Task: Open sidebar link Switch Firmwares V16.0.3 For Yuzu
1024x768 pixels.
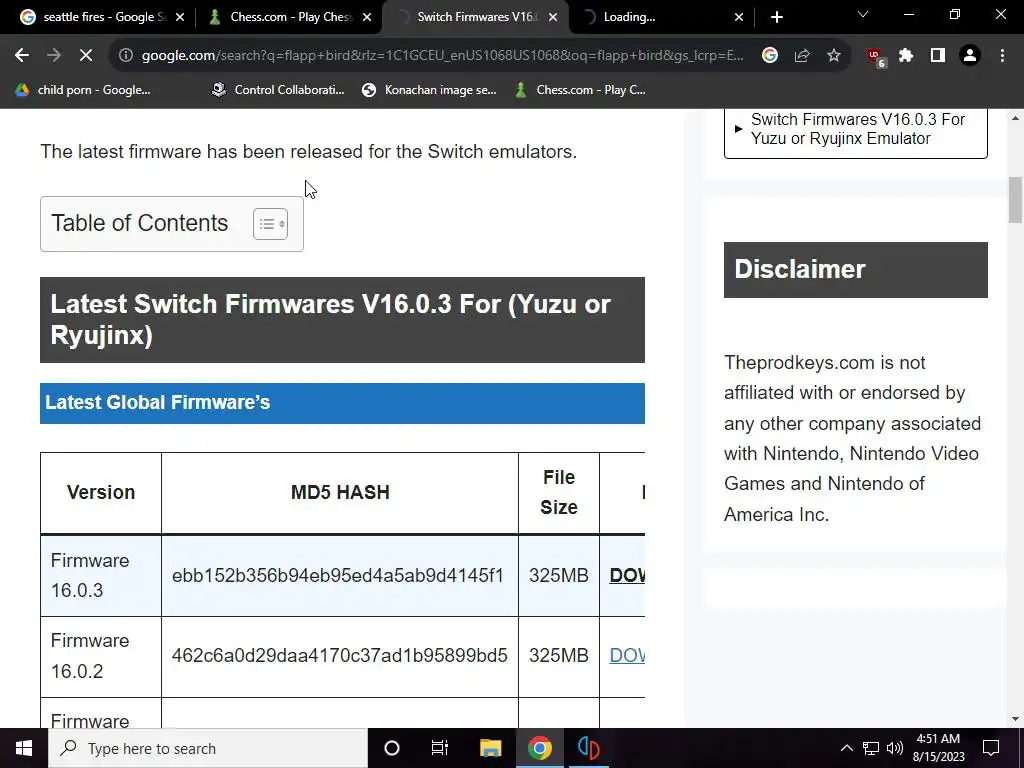Action: click(857, 129)
